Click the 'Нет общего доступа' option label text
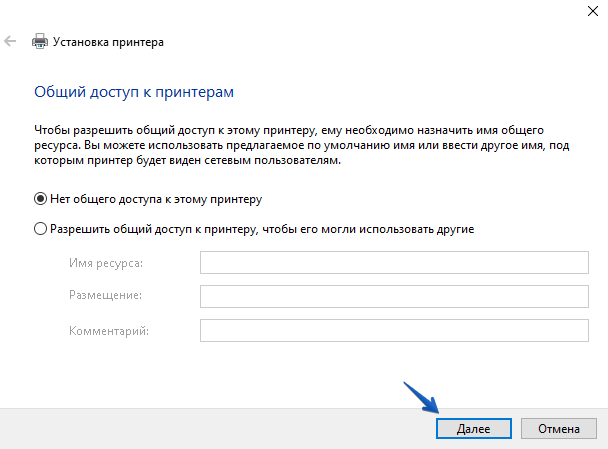Viewport: 608px width, 449px height. tap(155, 199)
